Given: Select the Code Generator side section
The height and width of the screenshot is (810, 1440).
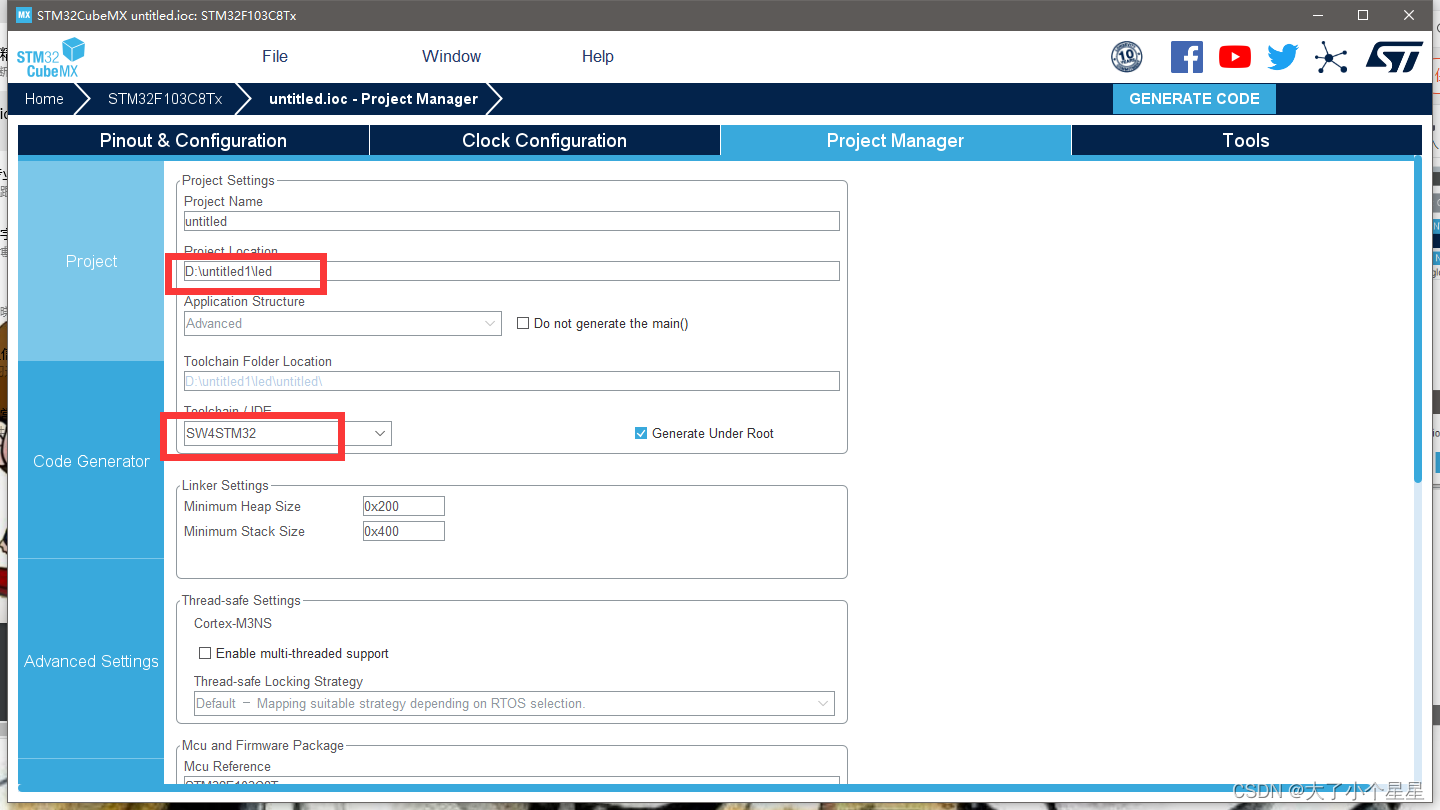Looking at the screenshot, I should 91,461.
